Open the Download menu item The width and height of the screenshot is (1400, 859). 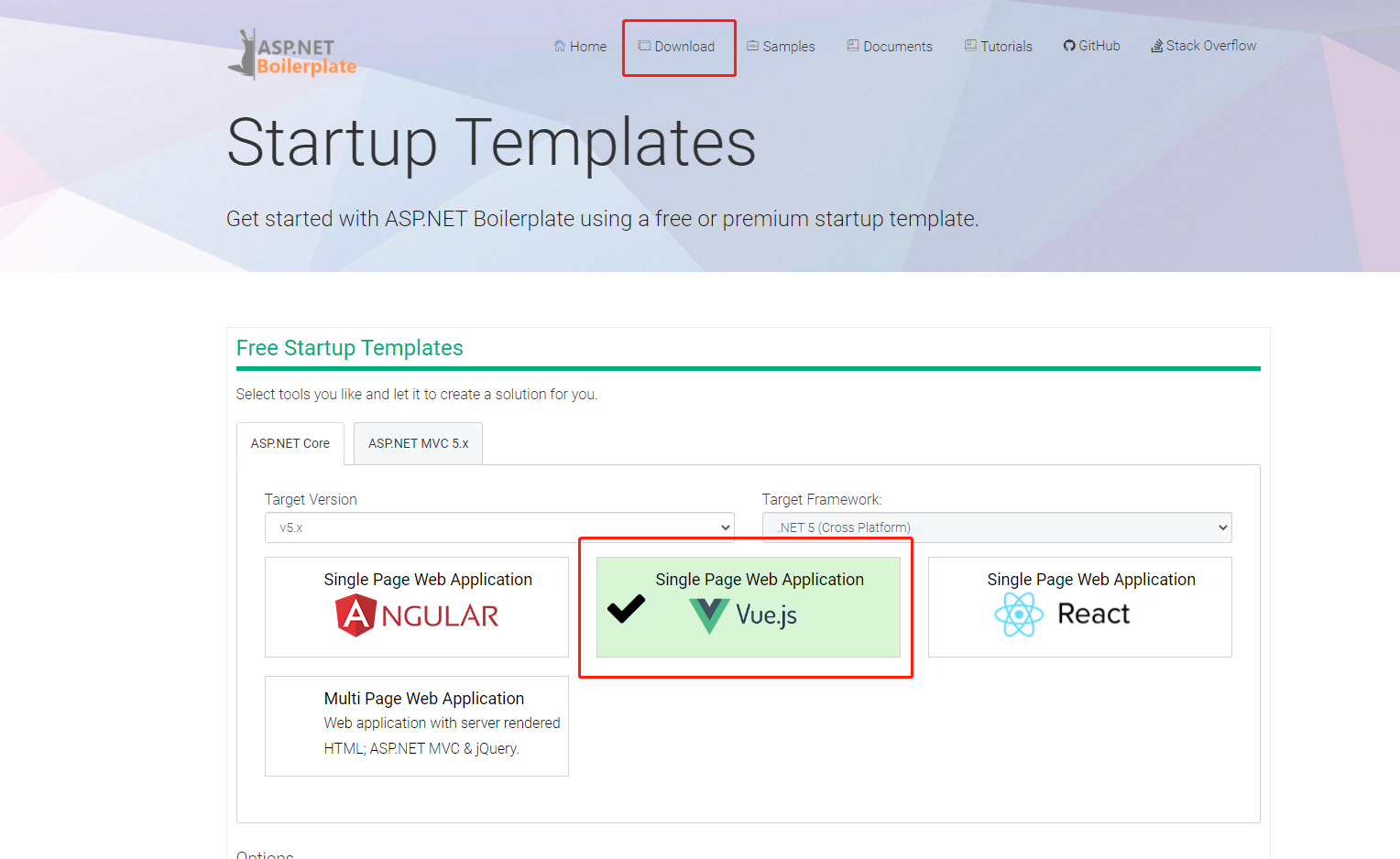[678, 47]
